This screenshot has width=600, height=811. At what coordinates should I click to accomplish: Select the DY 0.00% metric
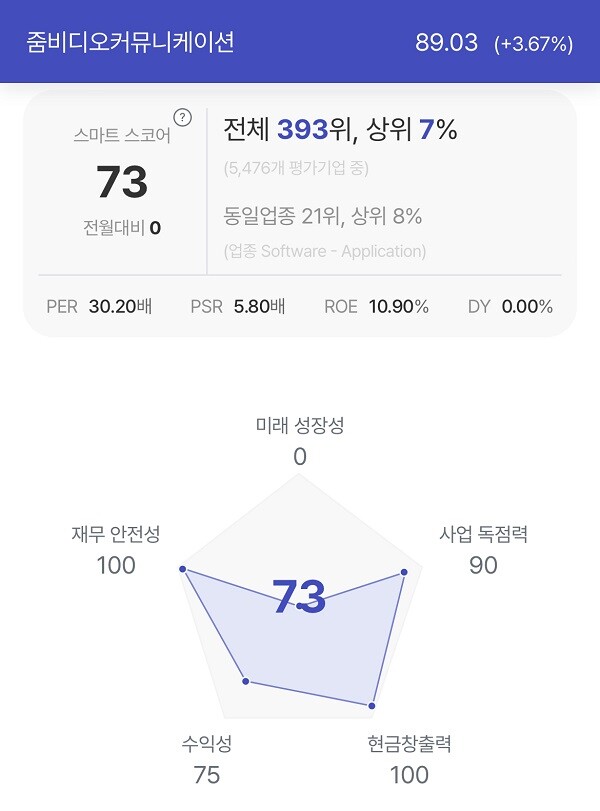510,306
